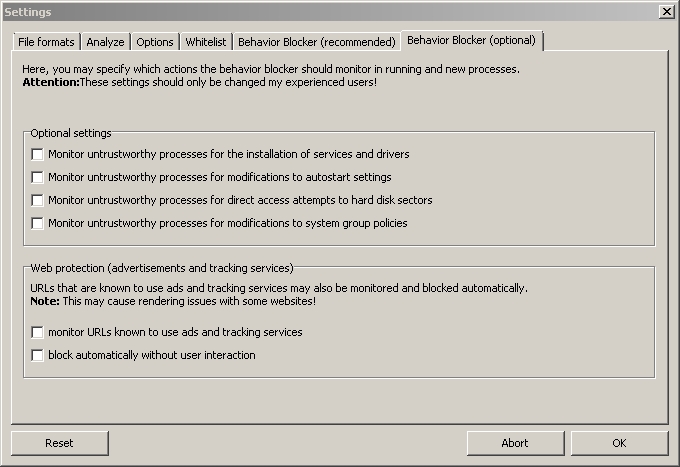Tick the autostart settings modifications checkbox
This screenshot has width=680, height=467.
pos(38,178)
